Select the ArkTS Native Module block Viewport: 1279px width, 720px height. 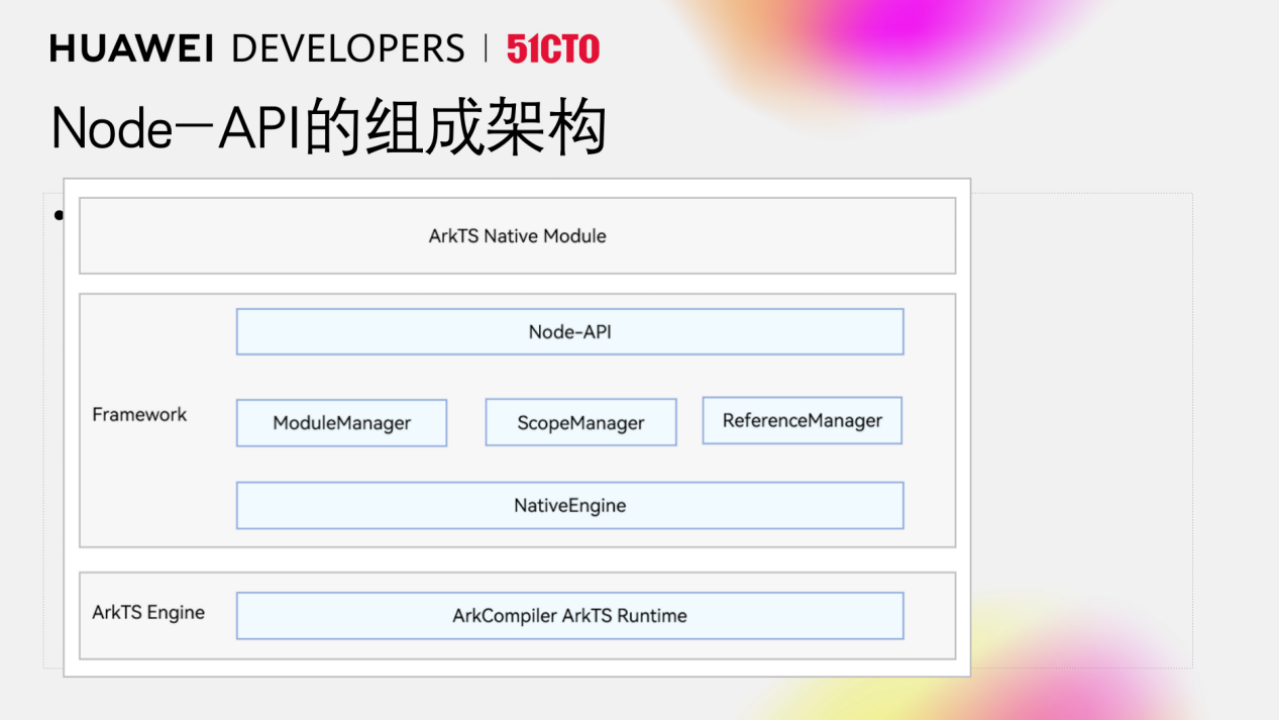point(517,236)
